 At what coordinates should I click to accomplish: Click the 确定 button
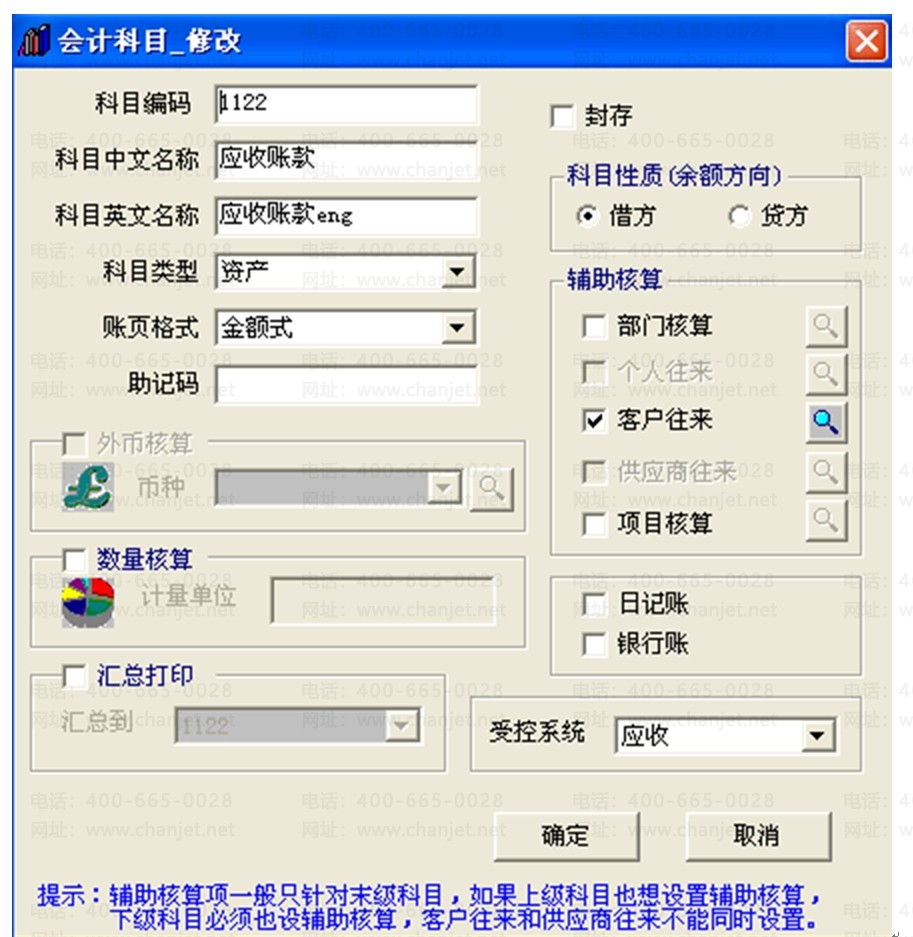pyautogui.click(x=566, y=835)
